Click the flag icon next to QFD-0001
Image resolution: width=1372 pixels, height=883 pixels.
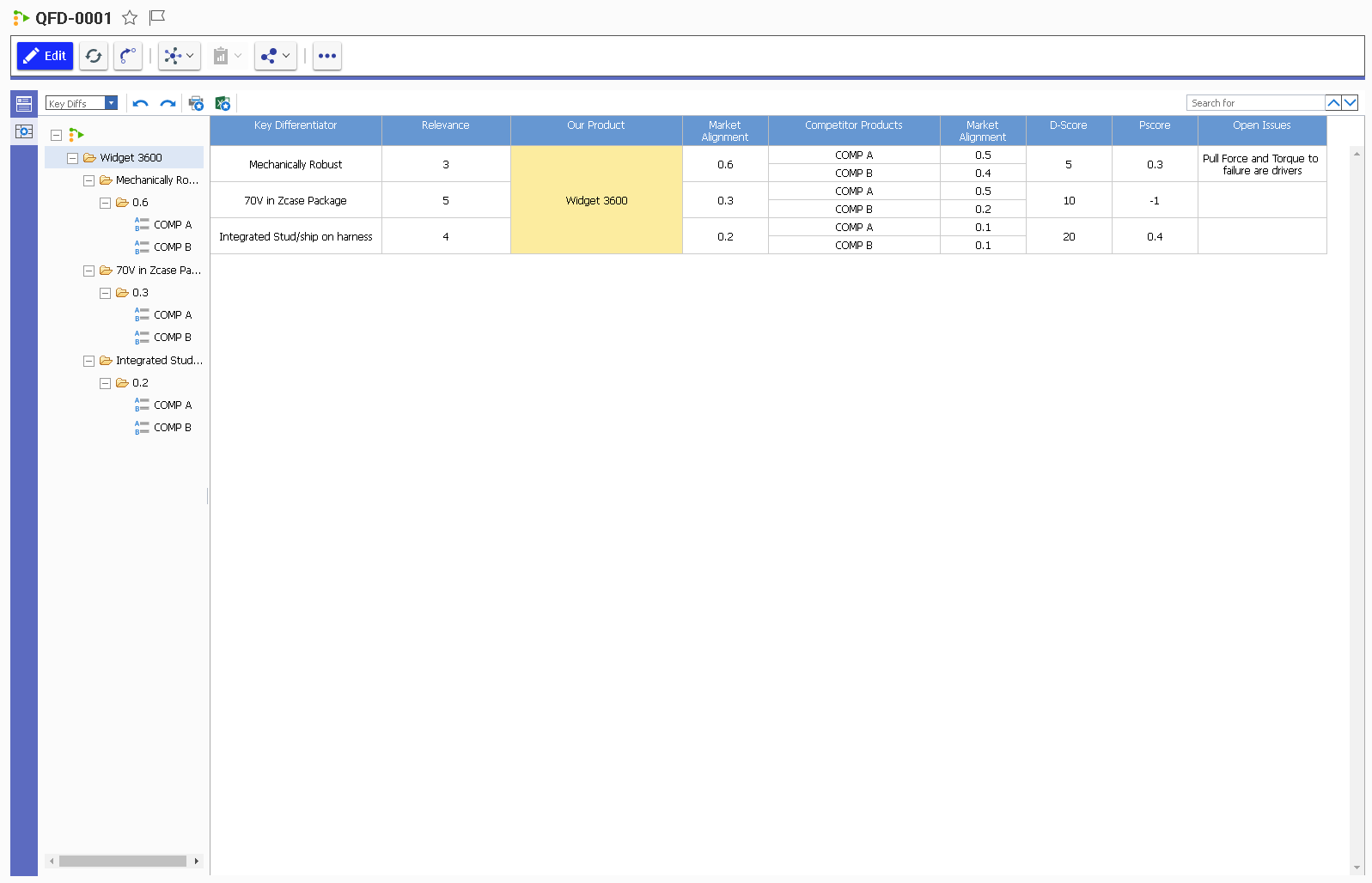[x=157, y=17]
